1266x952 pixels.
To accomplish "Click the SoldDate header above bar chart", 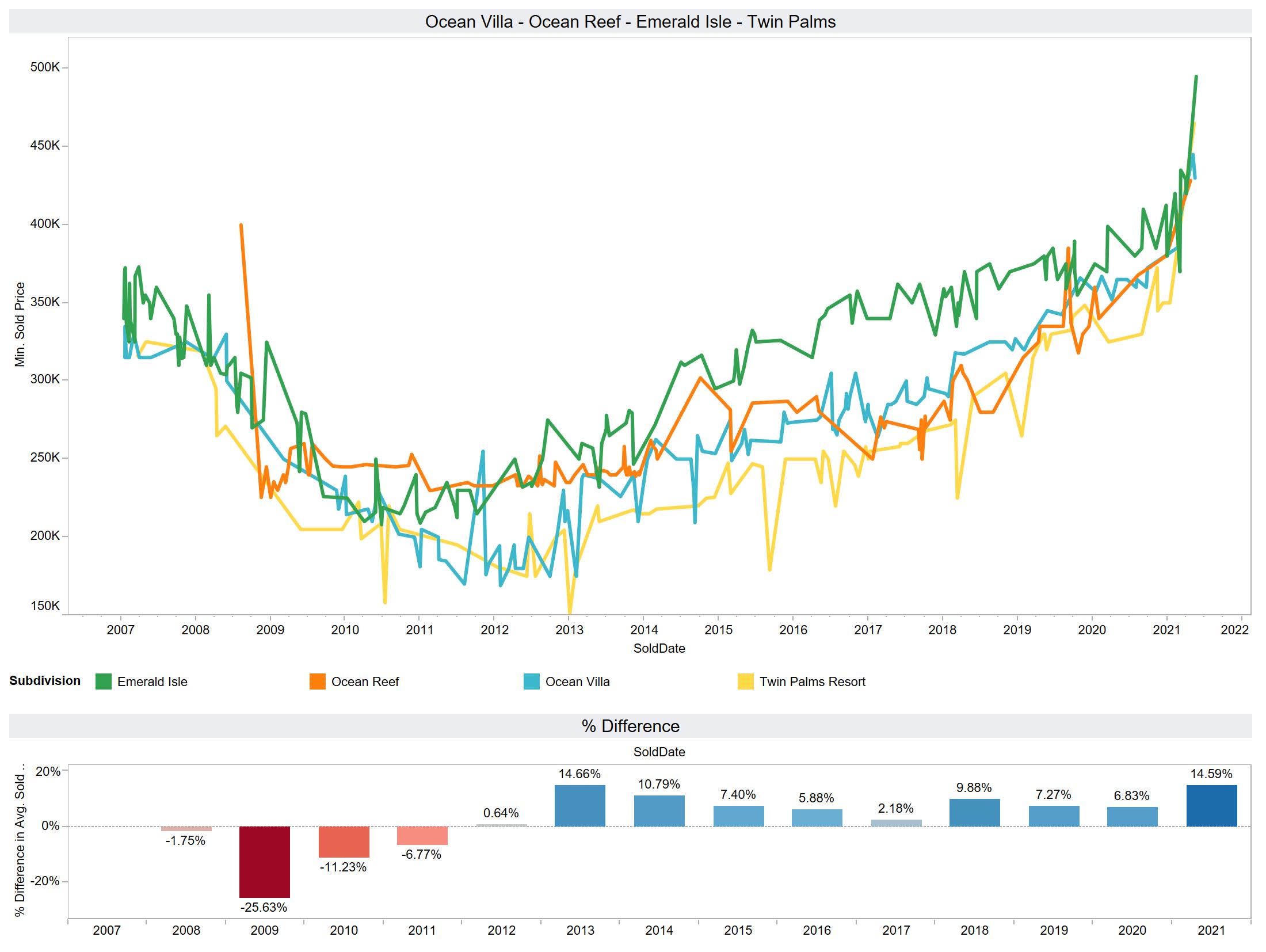I will click(659, 752).
